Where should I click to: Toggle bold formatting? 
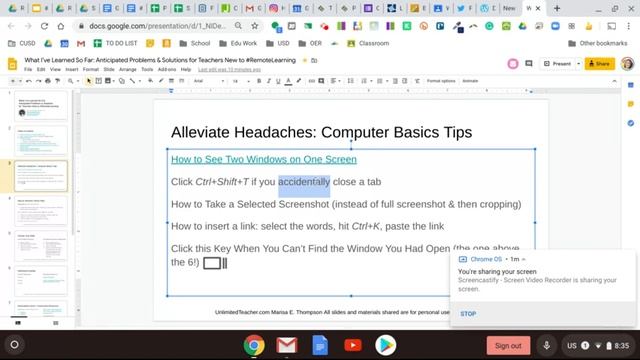pos(259,81)
